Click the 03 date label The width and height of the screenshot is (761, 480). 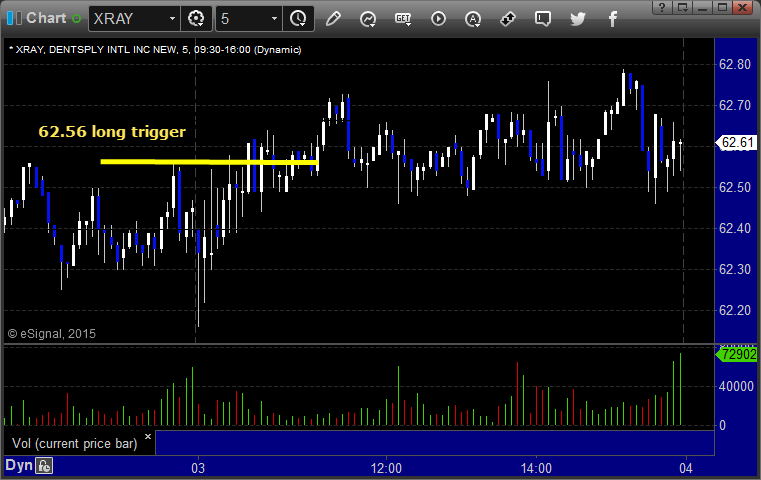tap(198, 468)
